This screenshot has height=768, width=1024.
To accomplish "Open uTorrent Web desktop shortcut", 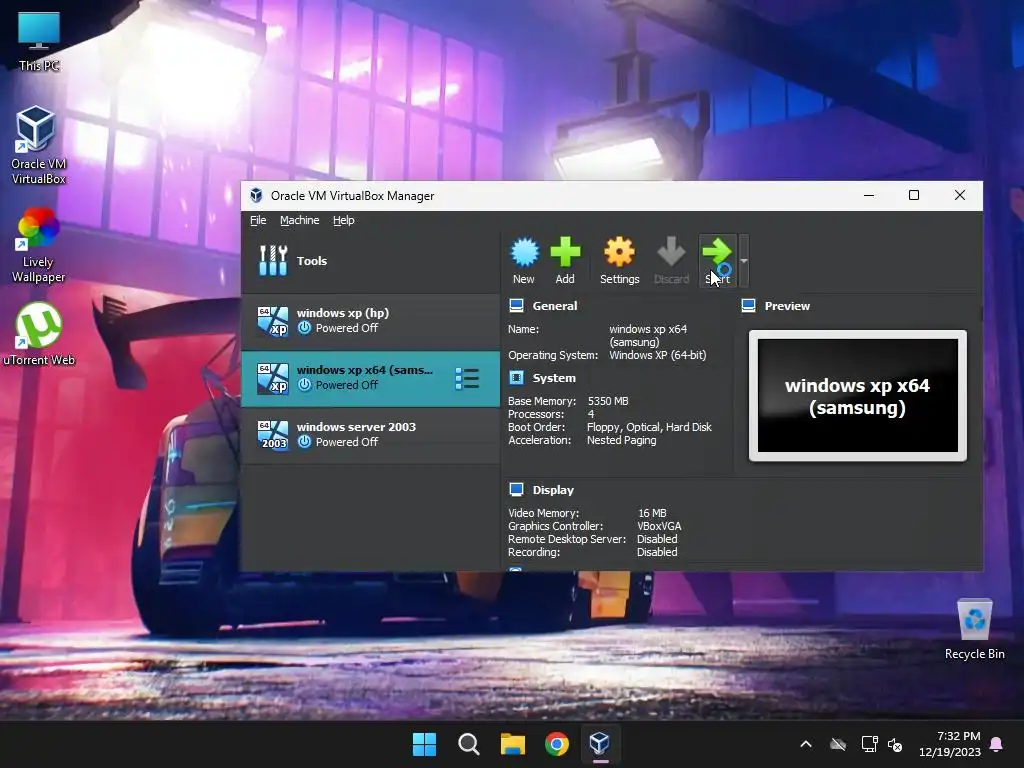I will point(39,334).
